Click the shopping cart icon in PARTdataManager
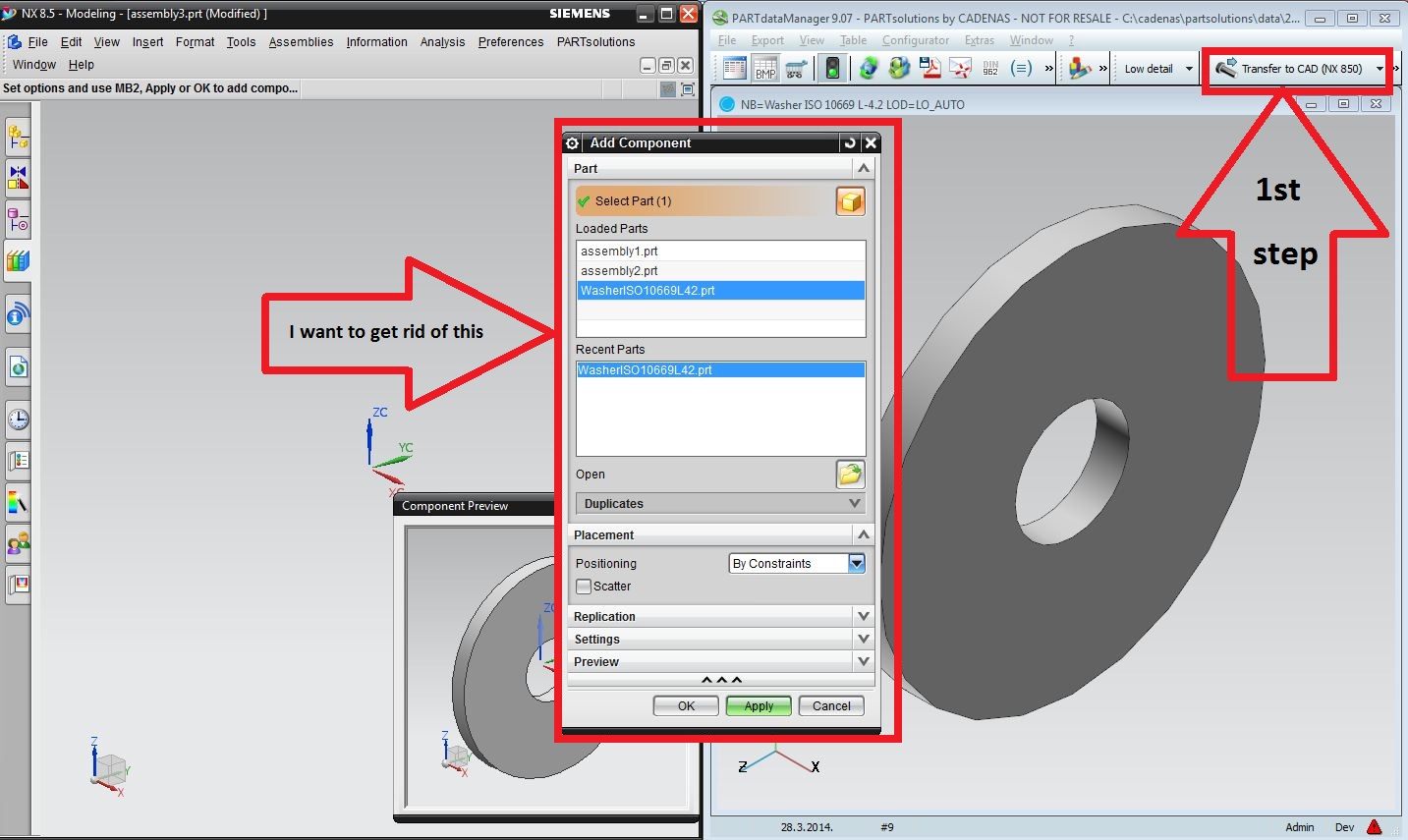The image size is (1408, 840). coord(797,69)
